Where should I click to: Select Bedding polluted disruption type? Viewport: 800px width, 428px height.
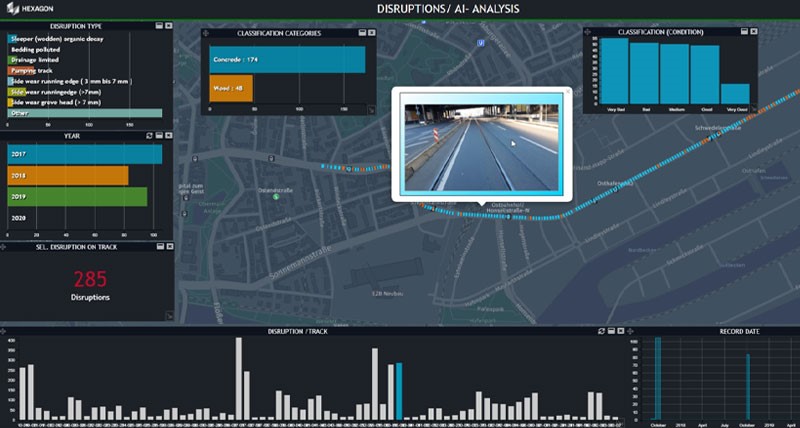click(35, 49)
